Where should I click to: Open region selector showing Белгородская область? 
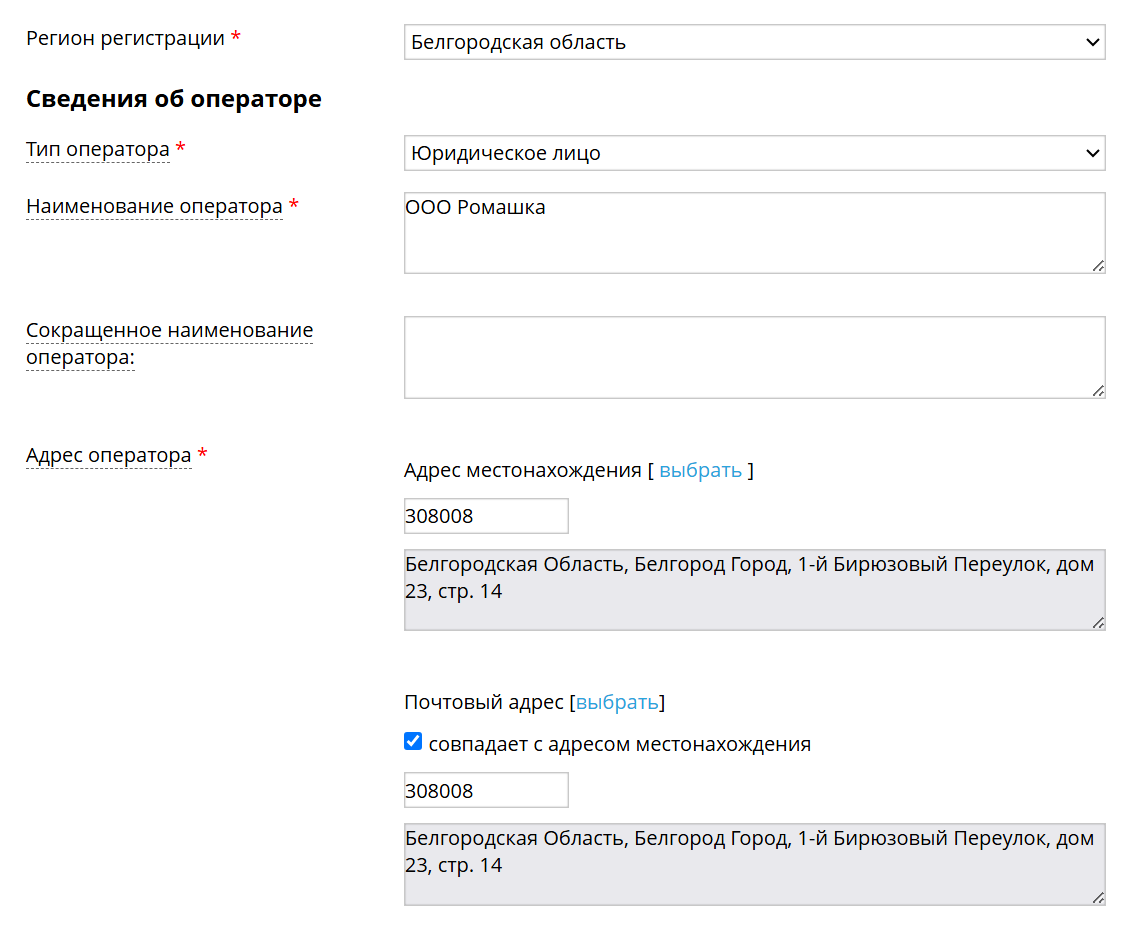754,42
